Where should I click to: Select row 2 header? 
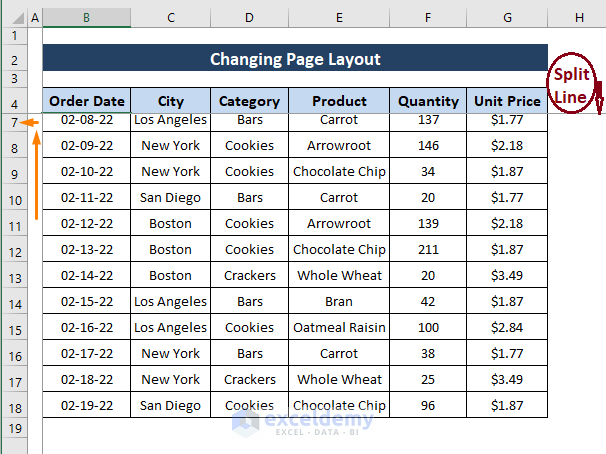14,59
